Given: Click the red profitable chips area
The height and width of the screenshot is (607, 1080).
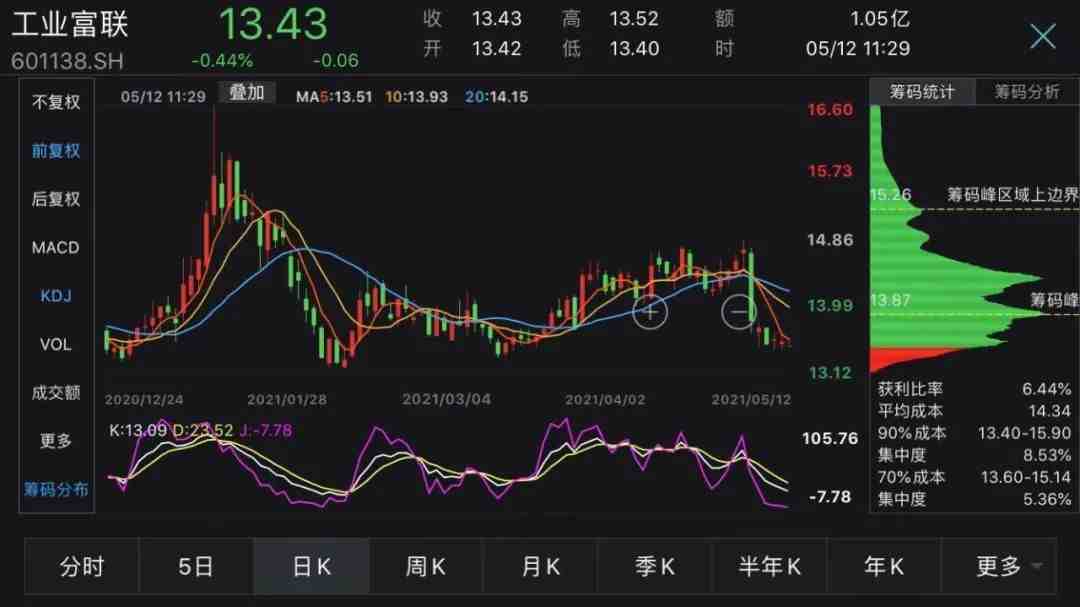Looking at the screenshot, I should click(x=902, y=357).
